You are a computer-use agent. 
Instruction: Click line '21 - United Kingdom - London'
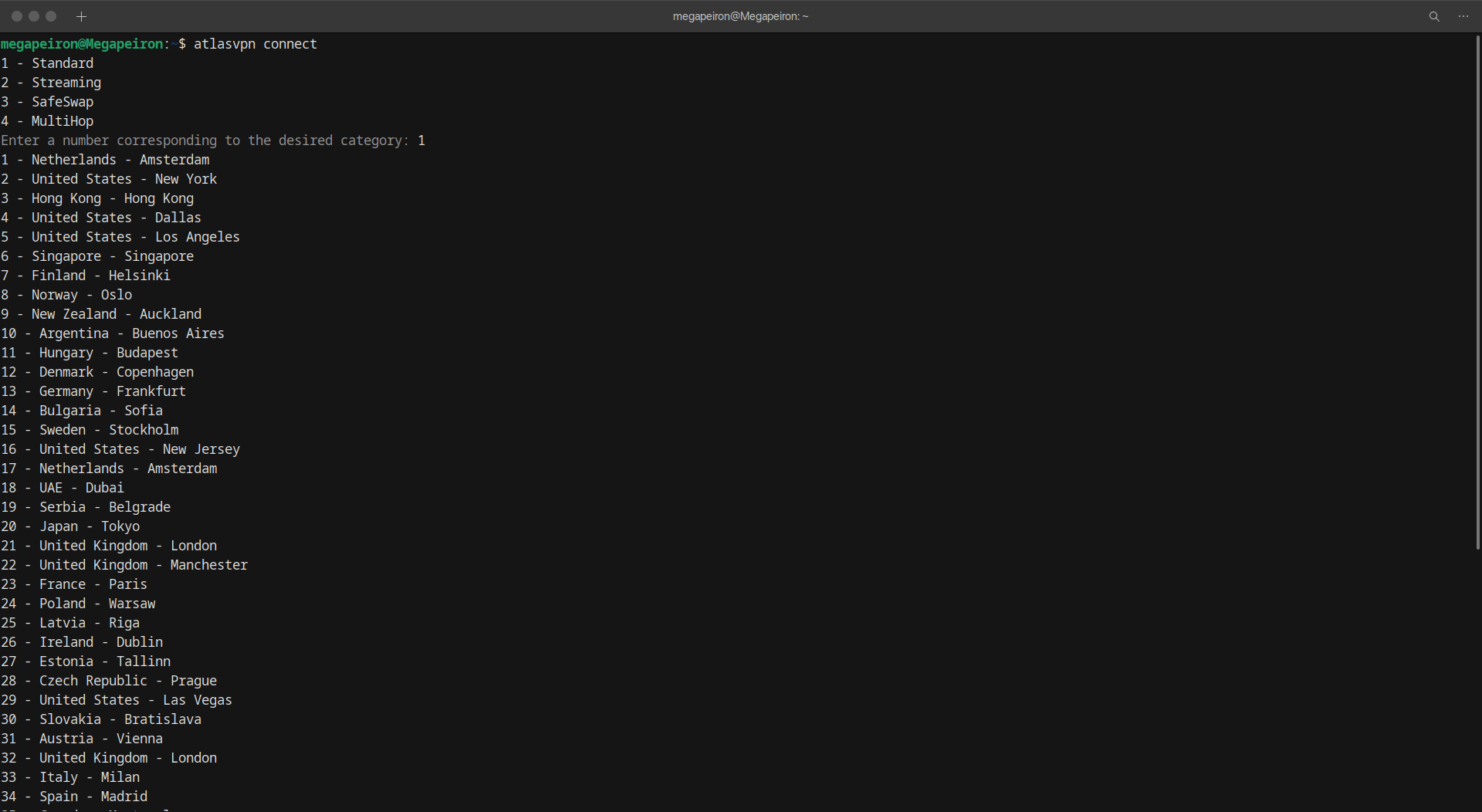(109, 546)
